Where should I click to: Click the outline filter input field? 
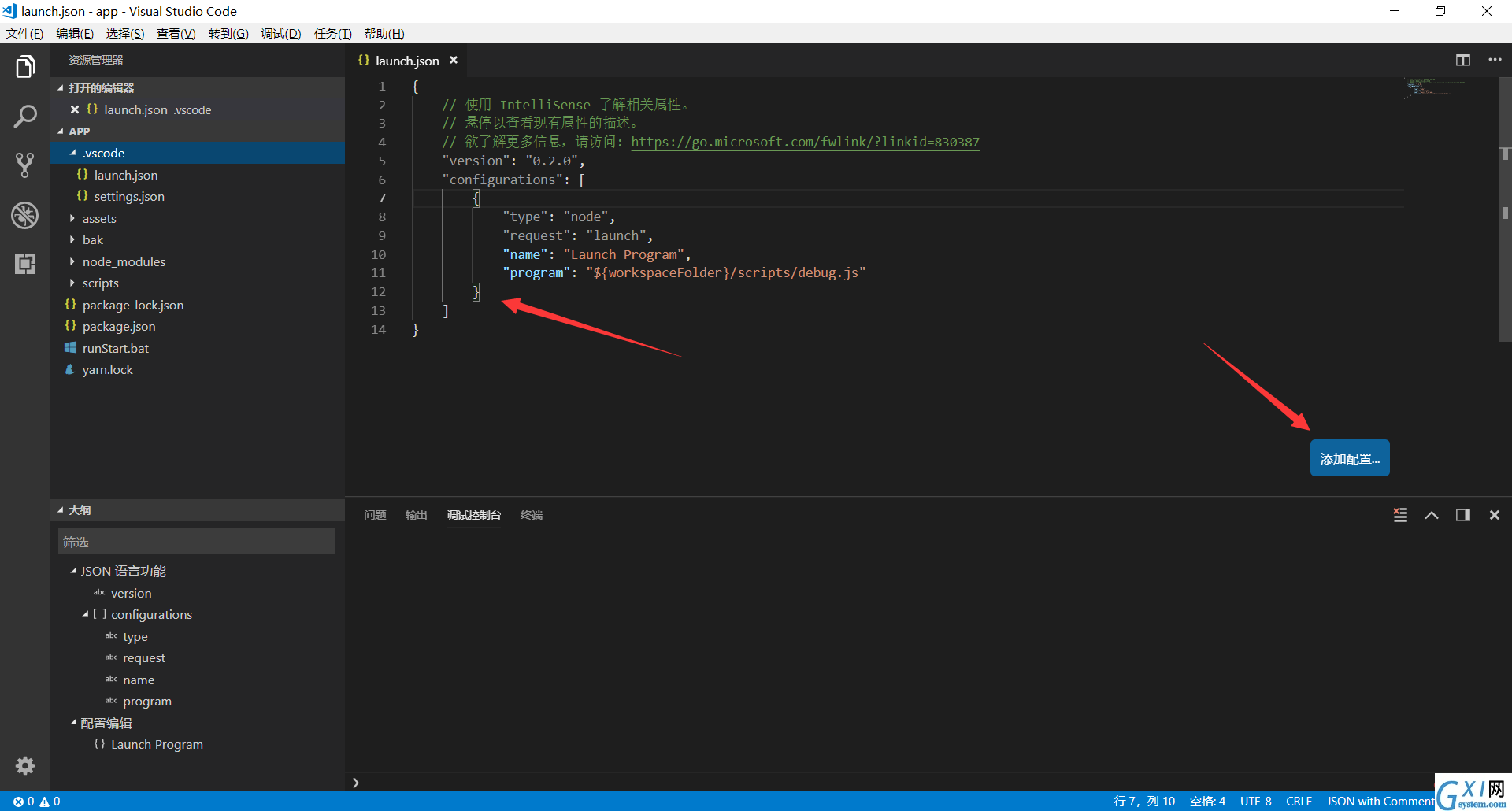coord(197,542)
